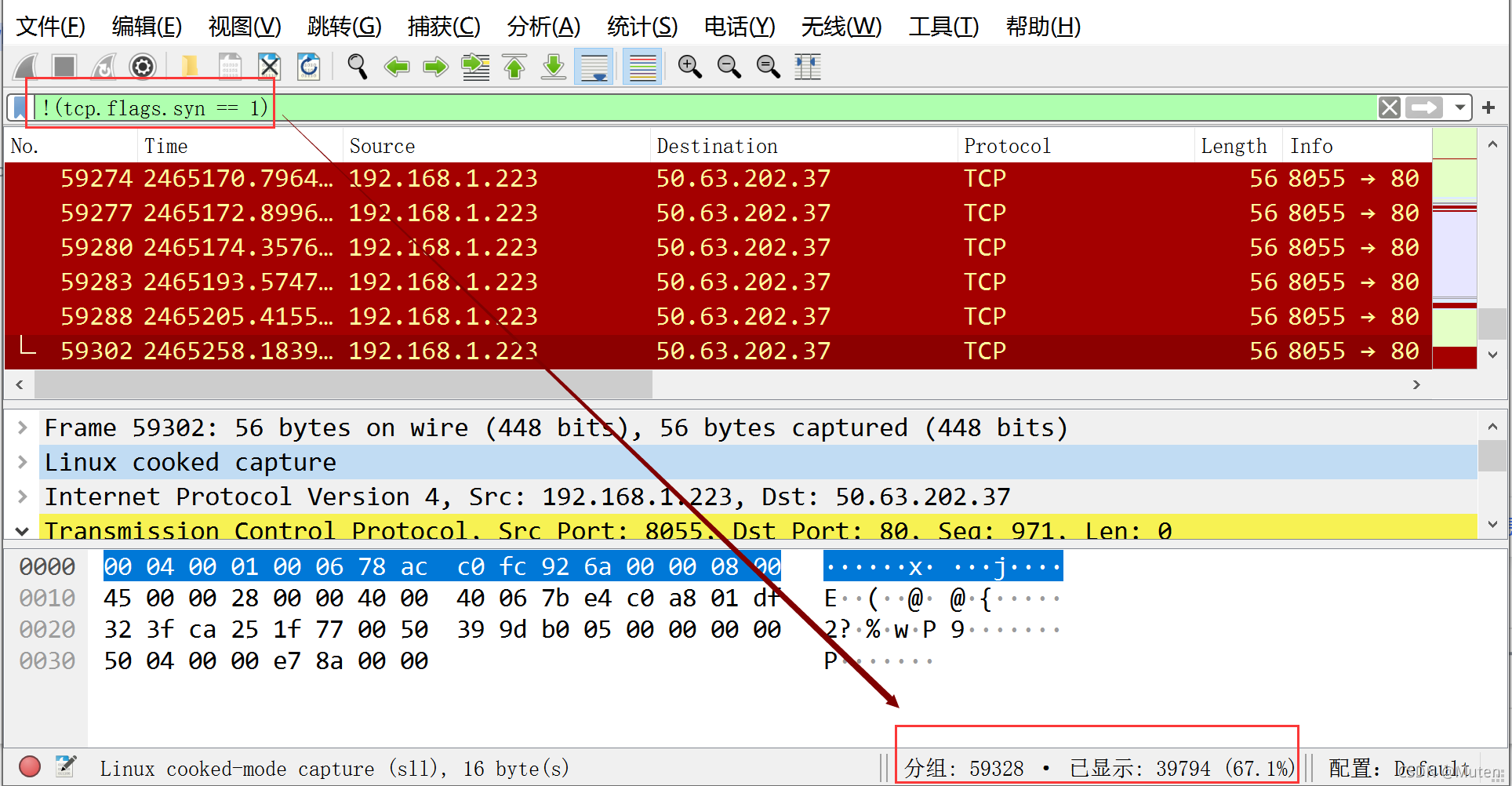Click the restart capture fin icon
1512x786 pixels.
pyautogui.click(x=104, y=67)
